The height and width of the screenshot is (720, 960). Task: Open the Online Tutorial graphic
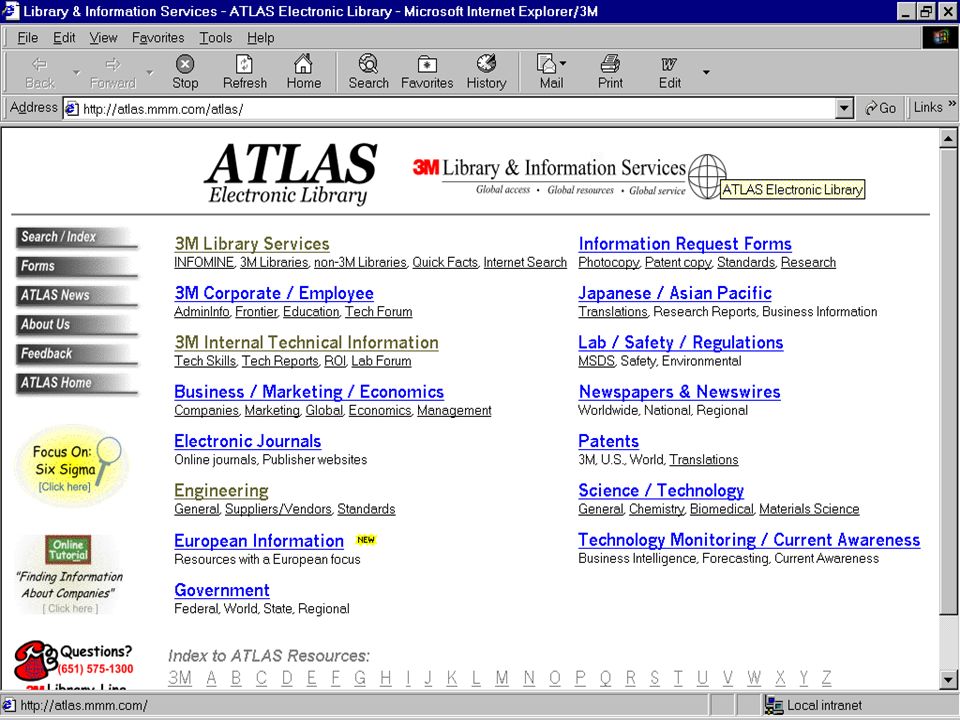click(68, 550)
